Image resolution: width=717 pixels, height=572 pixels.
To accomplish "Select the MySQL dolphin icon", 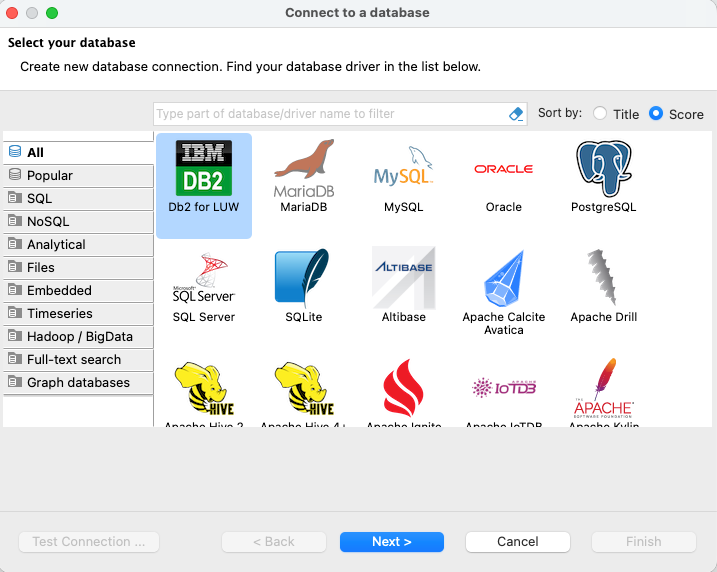I will pyautogui.click(x=403, y=166).
